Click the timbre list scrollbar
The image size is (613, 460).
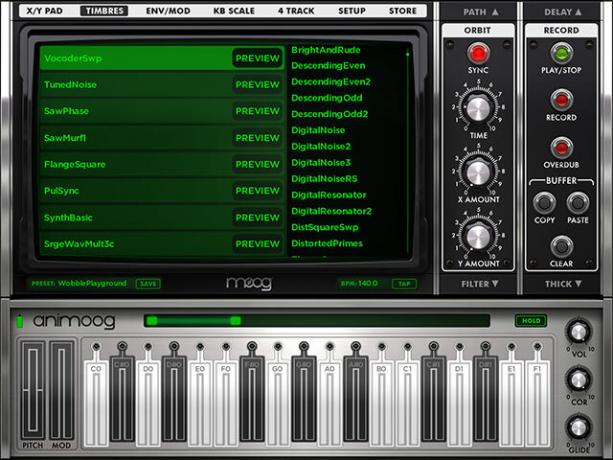coord(407,150)
